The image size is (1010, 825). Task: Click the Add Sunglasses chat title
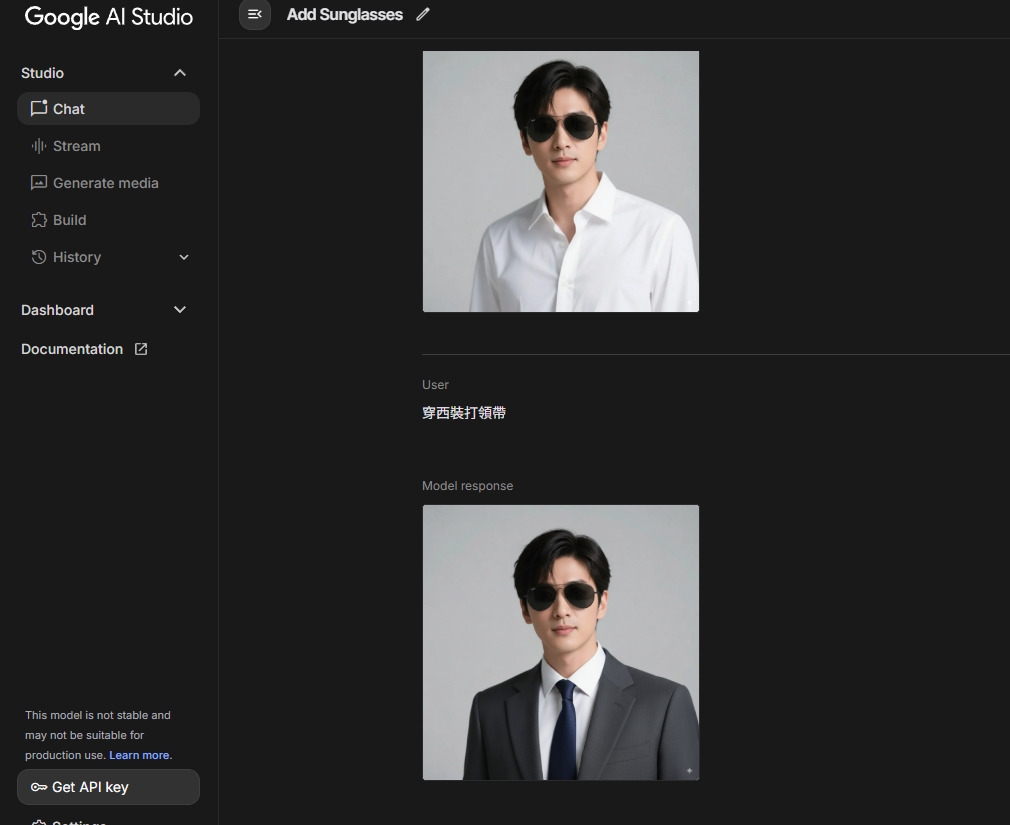coord(344,14)
